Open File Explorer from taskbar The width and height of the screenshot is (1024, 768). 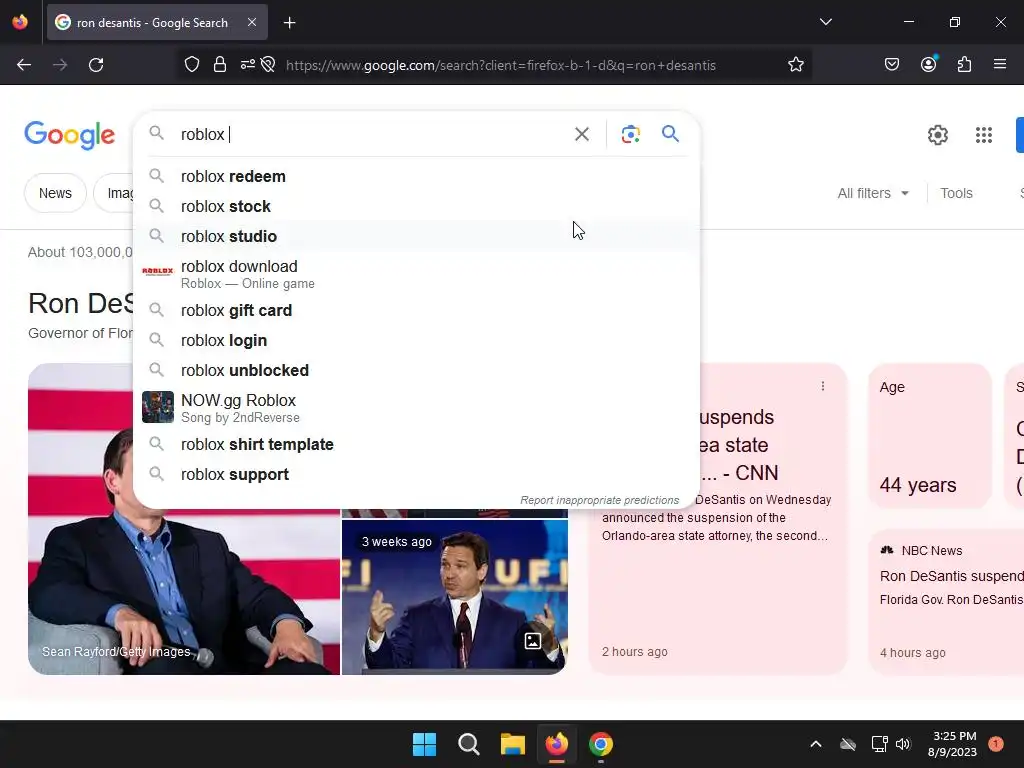(x=513, y=744)
